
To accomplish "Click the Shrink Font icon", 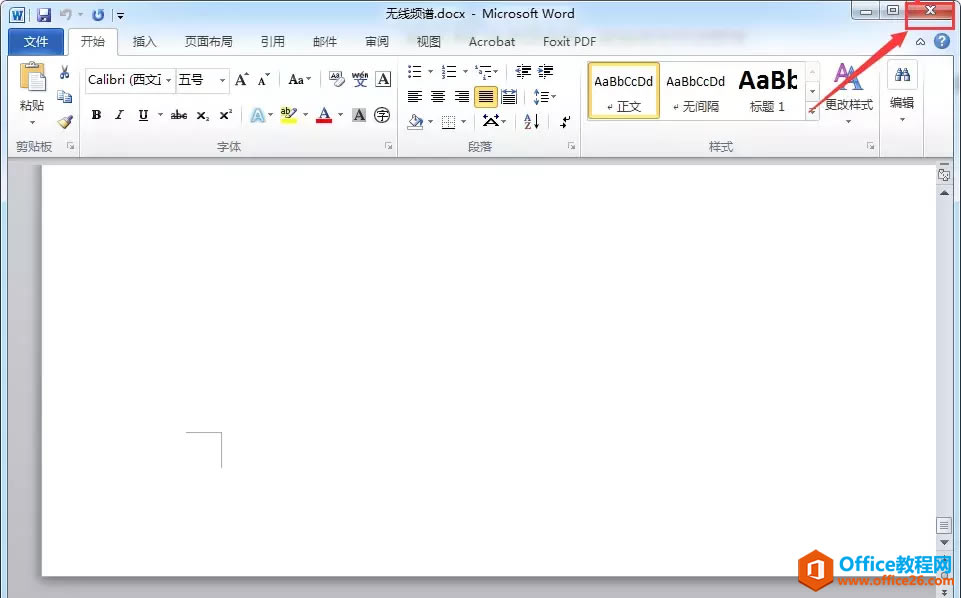I will point(264,80).
